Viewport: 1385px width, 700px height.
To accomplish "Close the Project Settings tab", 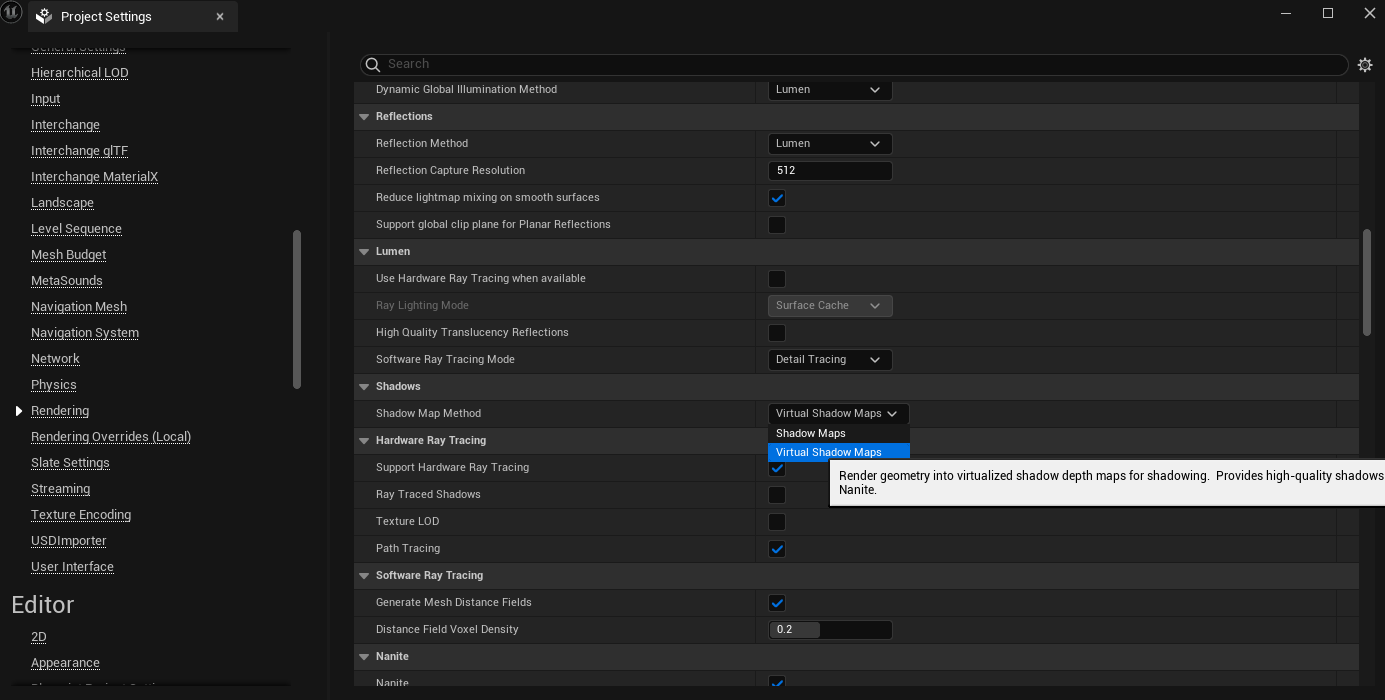I will [220, 16].
